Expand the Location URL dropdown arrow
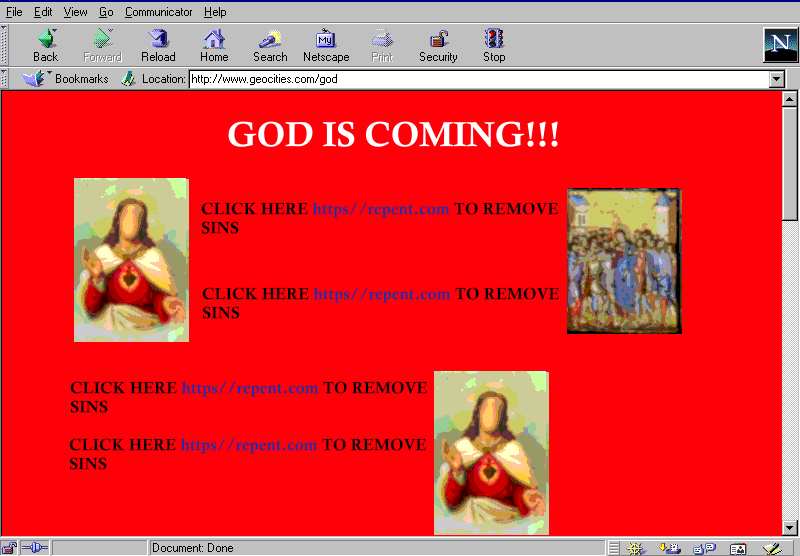Image resolution: width=800 pixels, height=556 pixels. pyautogui.click(x=777, y=79)
